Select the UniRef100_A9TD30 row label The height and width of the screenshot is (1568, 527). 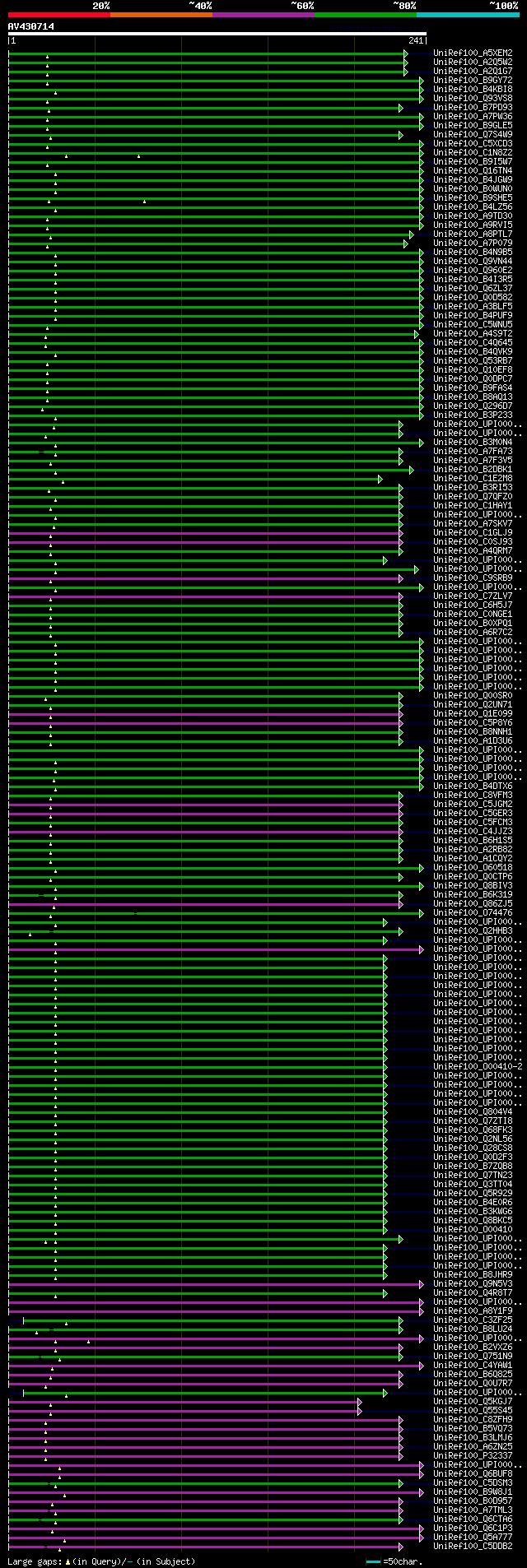[x=473, y=216]
